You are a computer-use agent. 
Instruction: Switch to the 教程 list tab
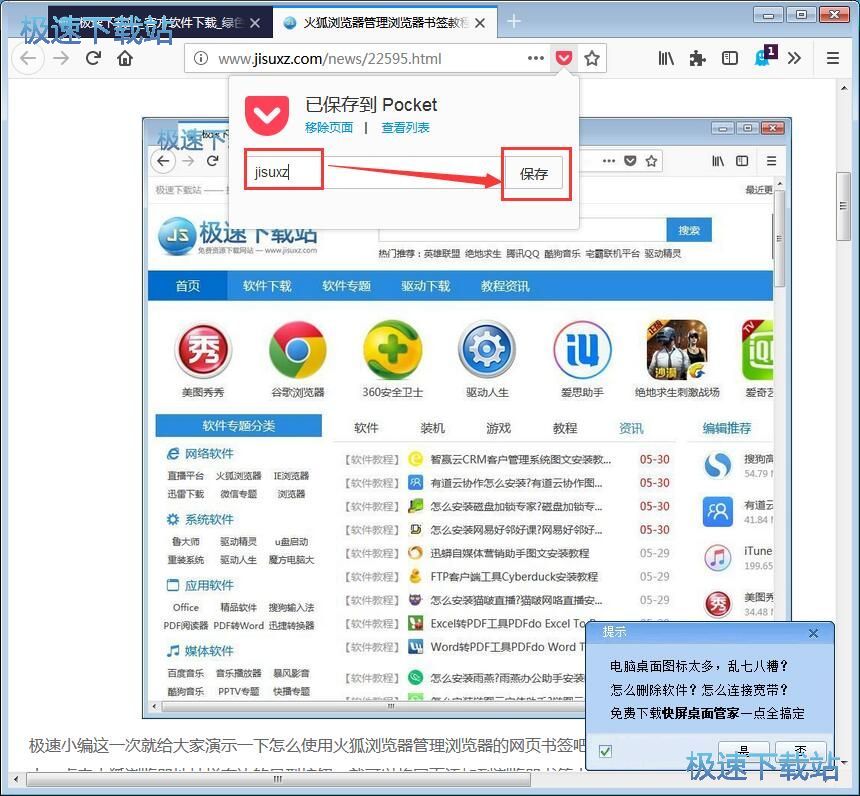click(565, 428)
